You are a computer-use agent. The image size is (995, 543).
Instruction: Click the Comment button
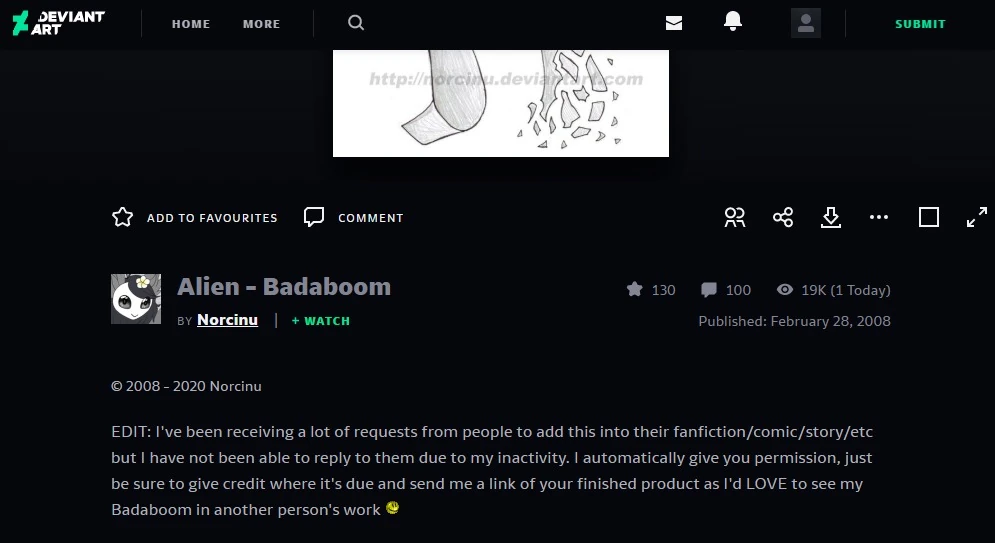coord(354,217)
